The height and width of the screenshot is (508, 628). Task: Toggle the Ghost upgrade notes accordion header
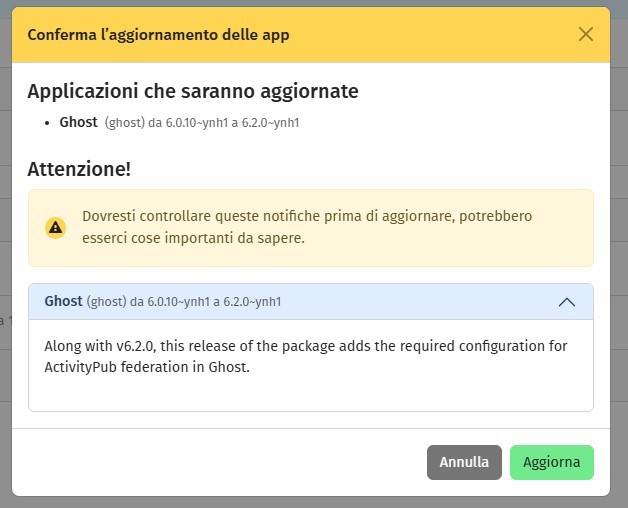pyautogui.click(x=300, y=301)
